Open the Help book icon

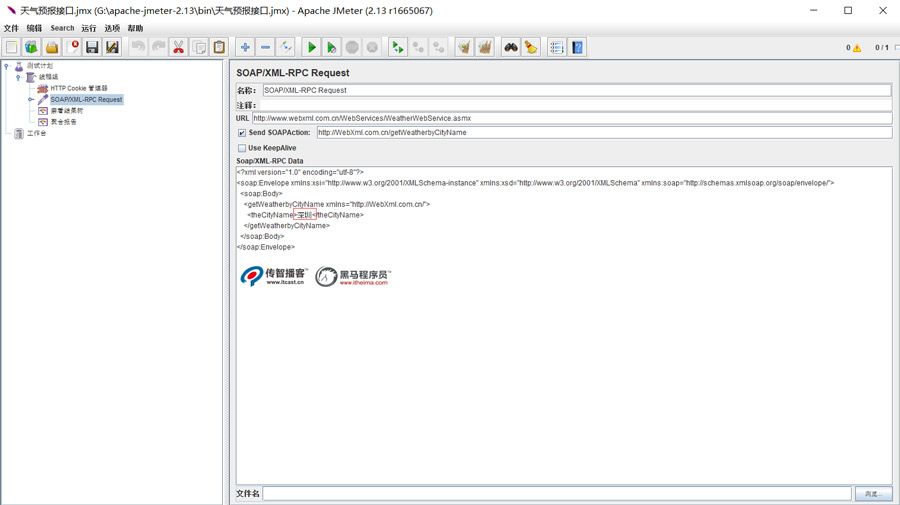pos(577,48)
